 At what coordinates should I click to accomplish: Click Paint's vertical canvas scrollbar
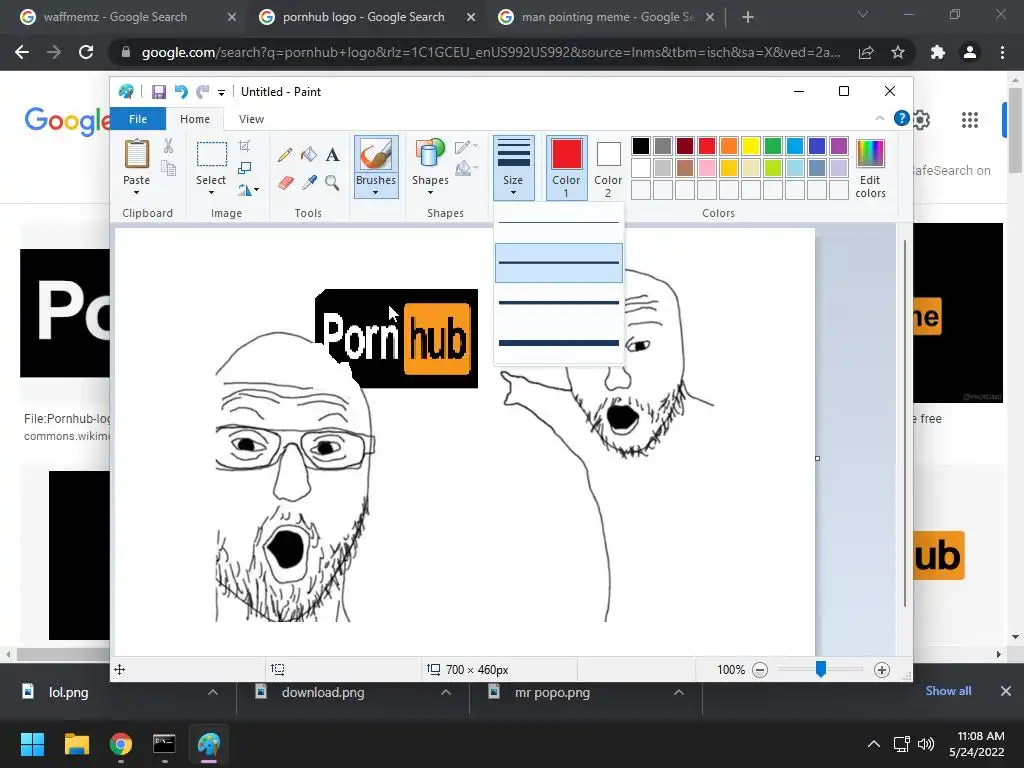tap(905, 424)
